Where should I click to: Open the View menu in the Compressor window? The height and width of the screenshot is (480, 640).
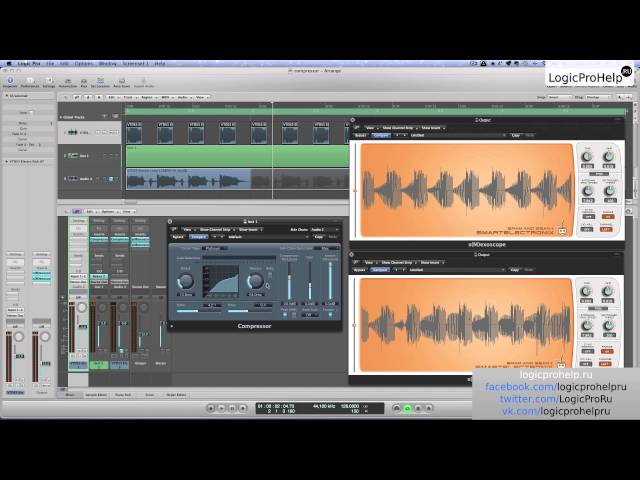pos(188,229)
